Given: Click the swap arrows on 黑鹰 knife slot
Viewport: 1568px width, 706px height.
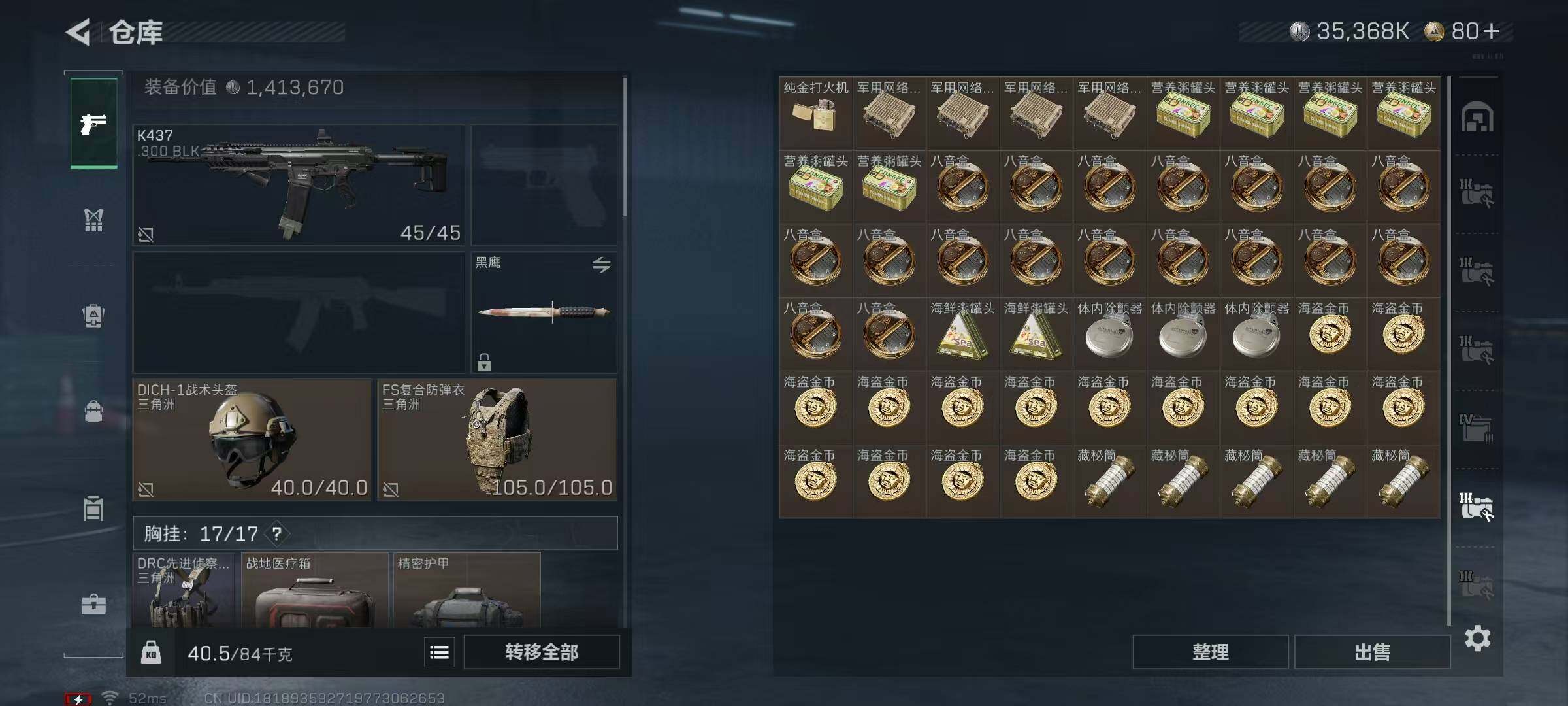Looking at the screenshot, I should pos(601,264).
